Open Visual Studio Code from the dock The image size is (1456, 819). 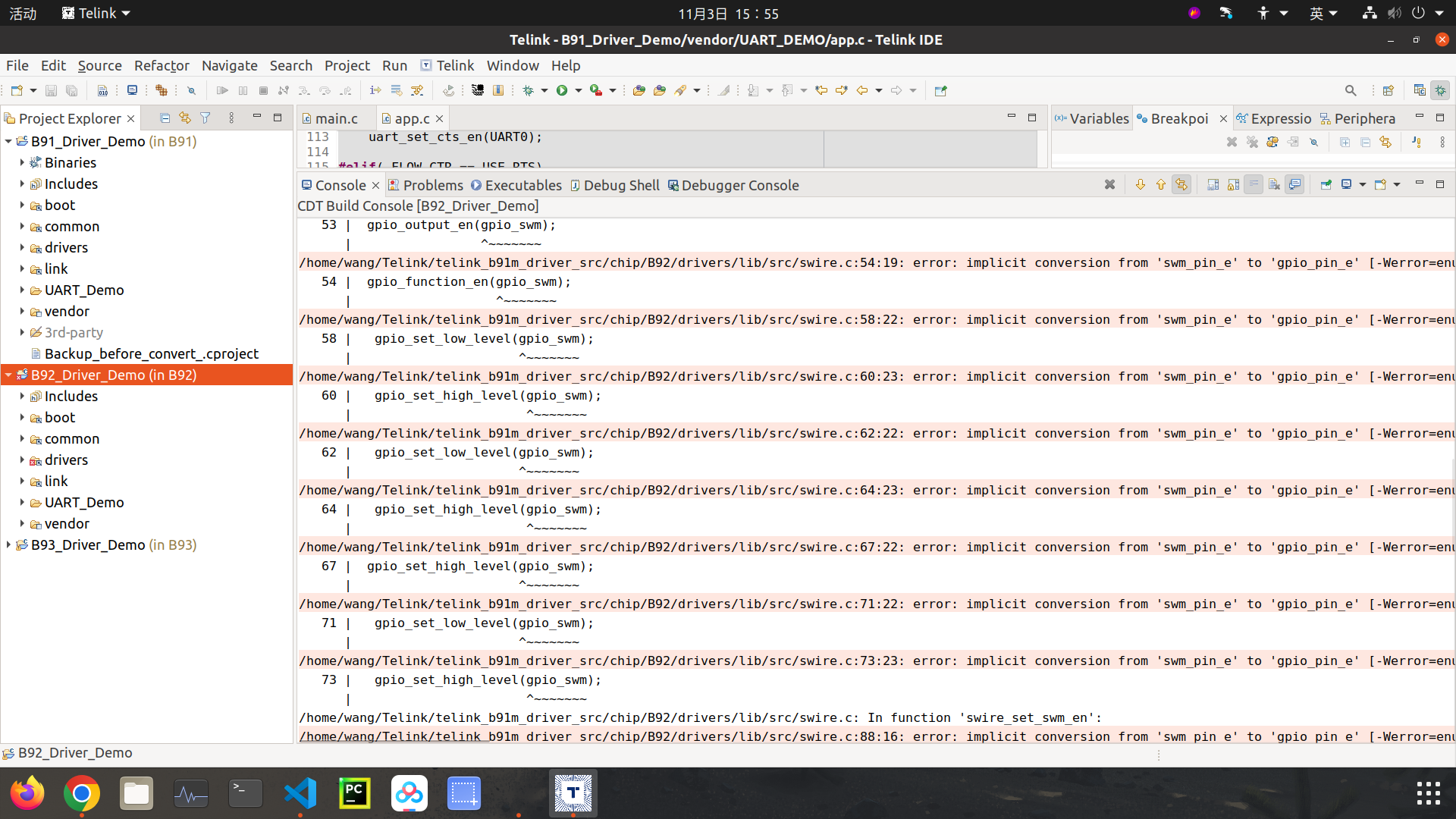[x=300, y=793]
